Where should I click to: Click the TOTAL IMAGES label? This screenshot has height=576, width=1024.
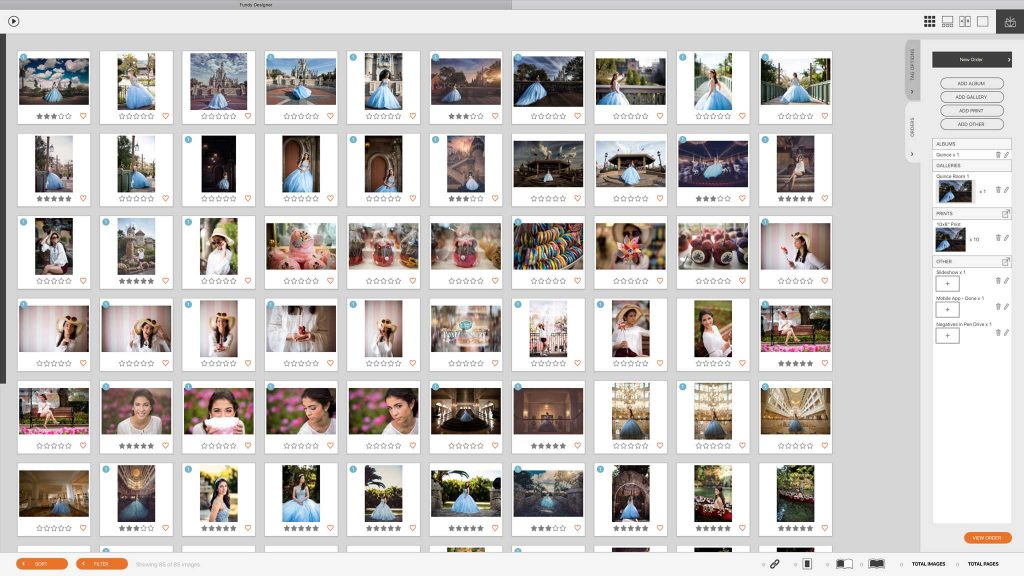click(929, 564)
